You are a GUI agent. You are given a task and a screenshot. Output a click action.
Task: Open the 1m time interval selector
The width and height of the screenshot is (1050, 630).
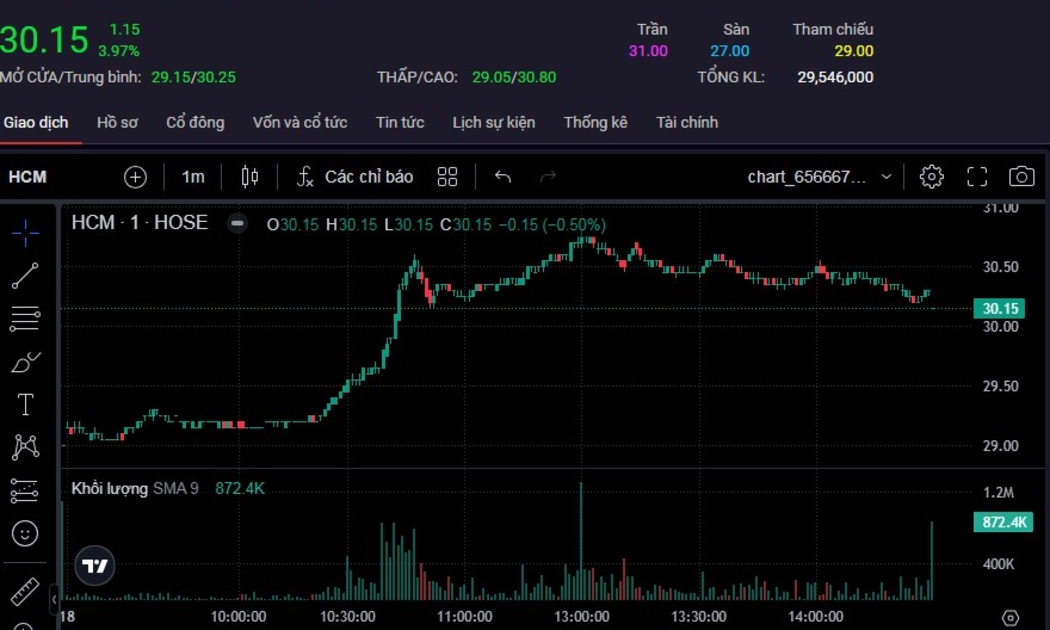[193, 177]
